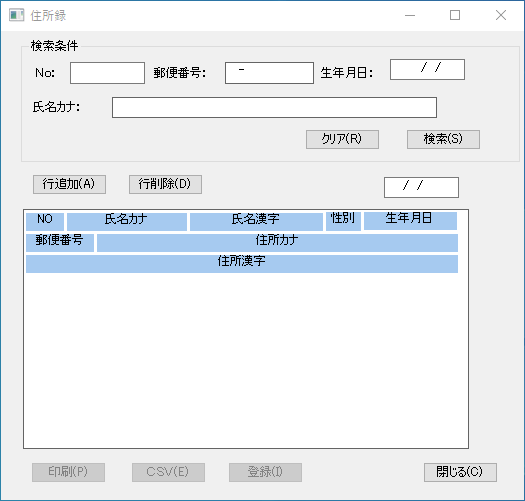Screen dimensions: 525x501
Task: Click the 生年月日 column header in grid
Action: tap(410, 221)
